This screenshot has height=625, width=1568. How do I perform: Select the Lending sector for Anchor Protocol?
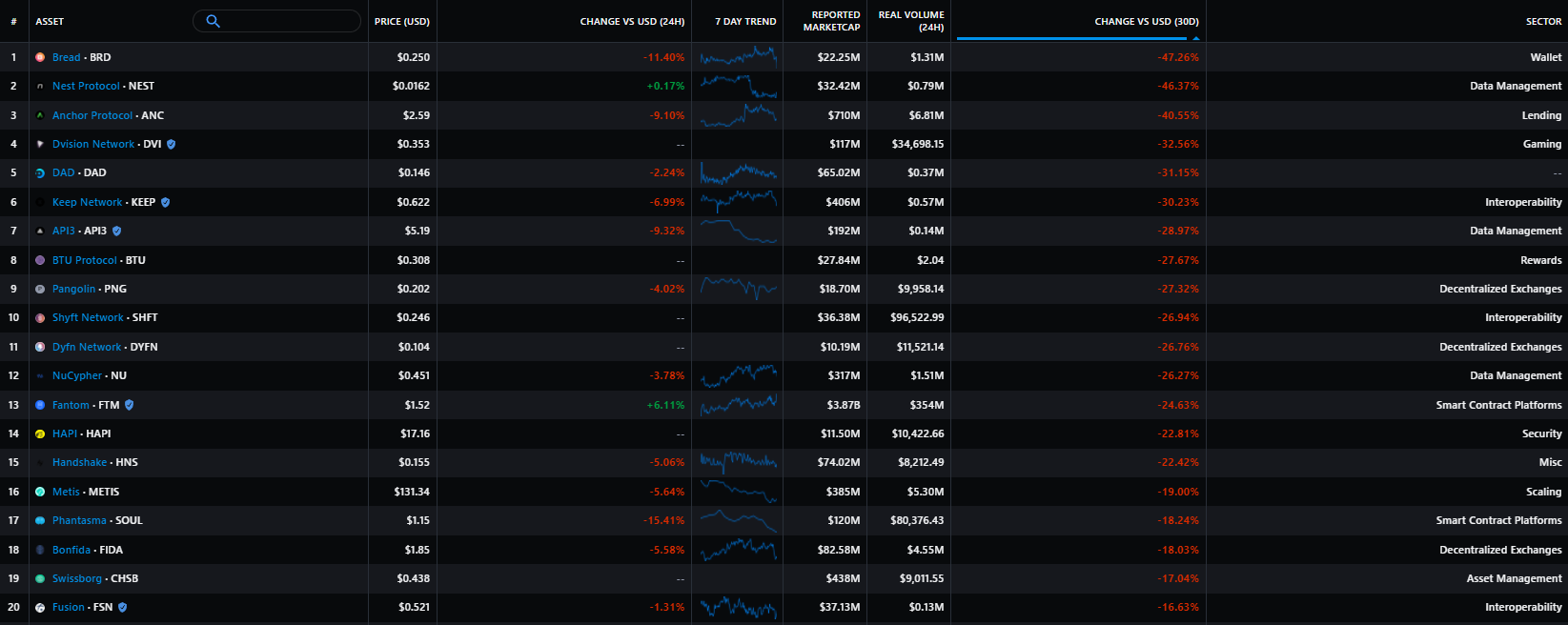point(1541,115)
